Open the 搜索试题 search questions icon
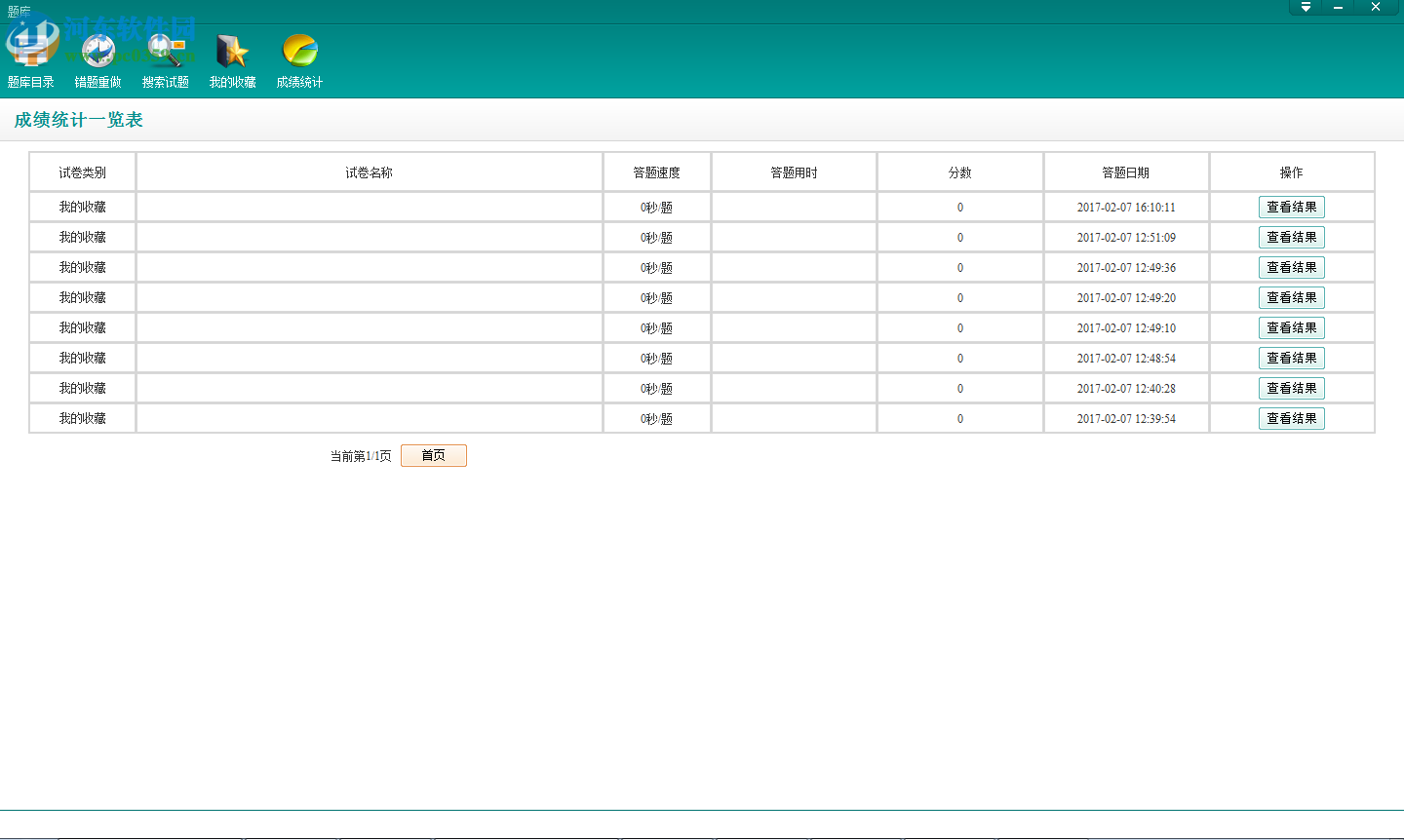 [166, 59]
